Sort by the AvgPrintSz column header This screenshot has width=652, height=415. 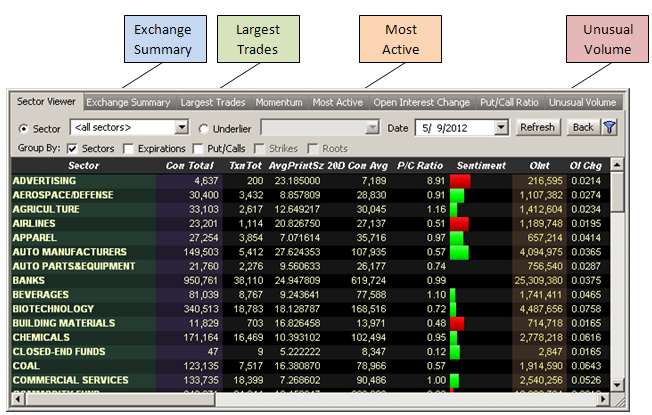pyautogui.click(x=296, y=166)
